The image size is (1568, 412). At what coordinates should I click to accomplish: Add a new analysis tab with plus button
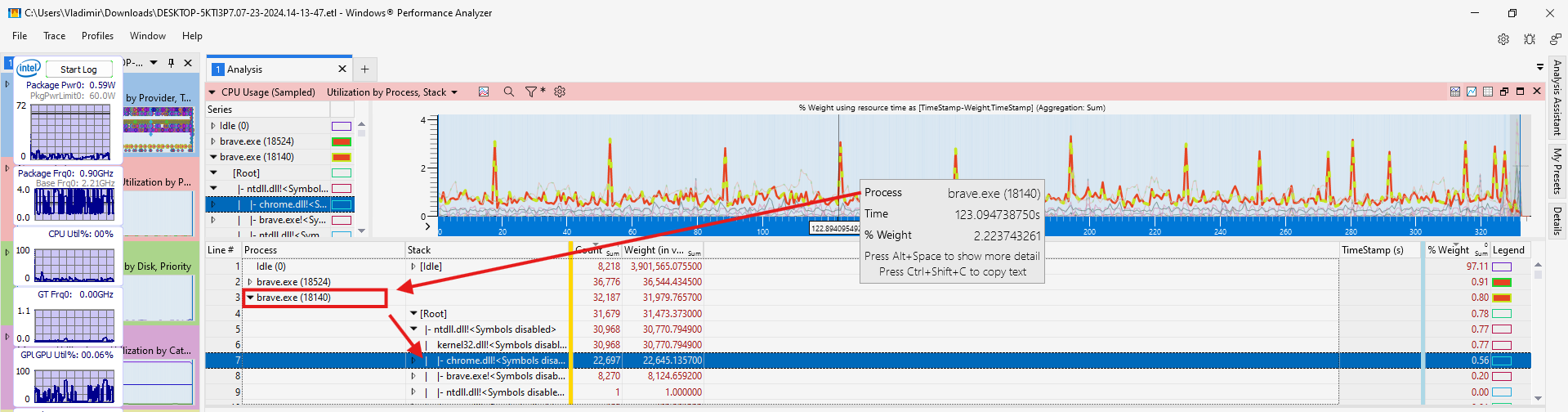[365, 69]
